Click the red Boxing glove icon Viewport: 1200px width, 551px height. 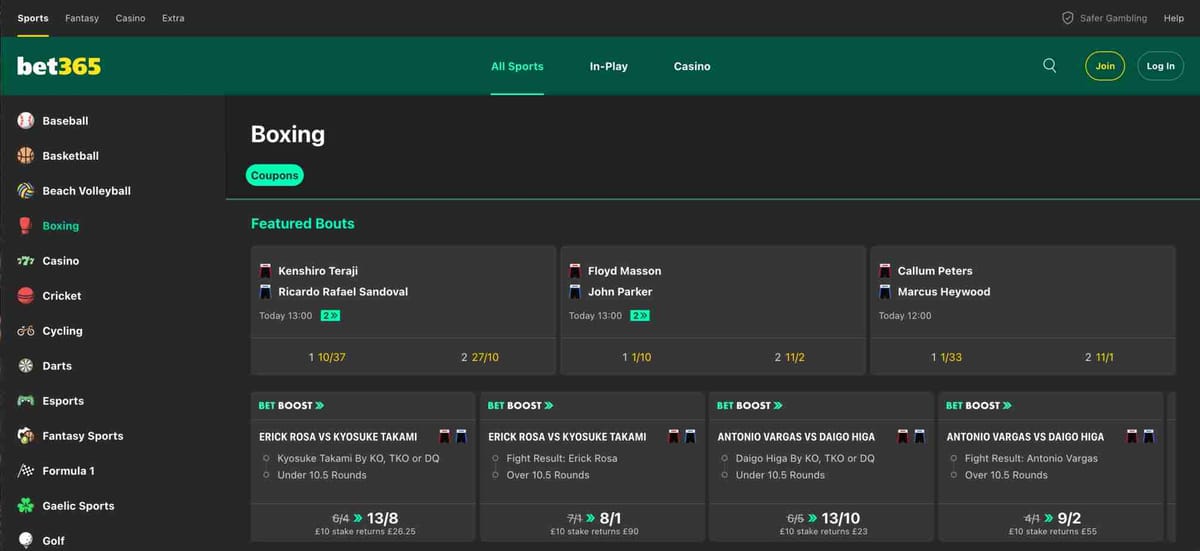[x=26, y=226]
